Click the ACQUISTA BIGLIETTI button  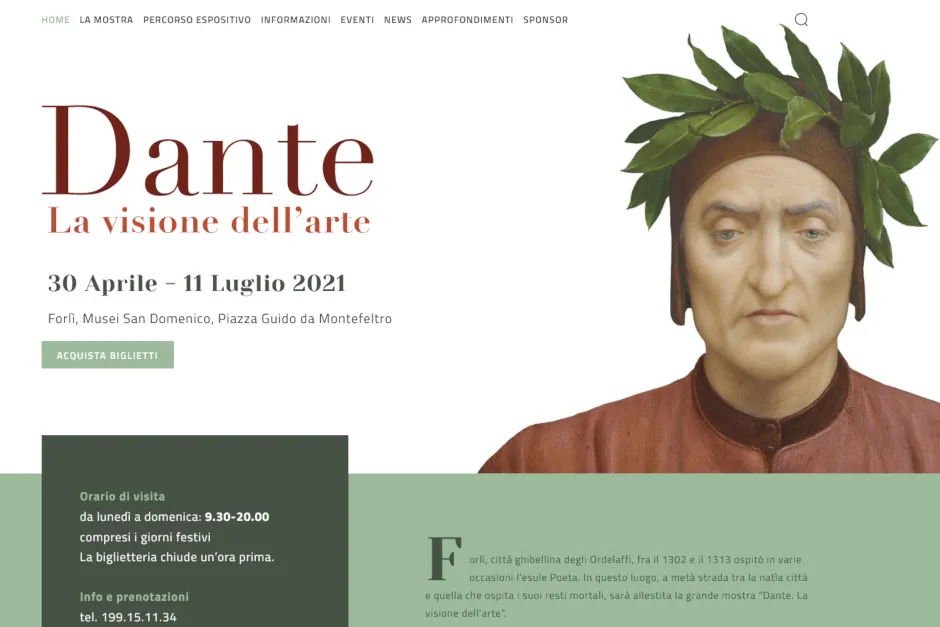108,355
